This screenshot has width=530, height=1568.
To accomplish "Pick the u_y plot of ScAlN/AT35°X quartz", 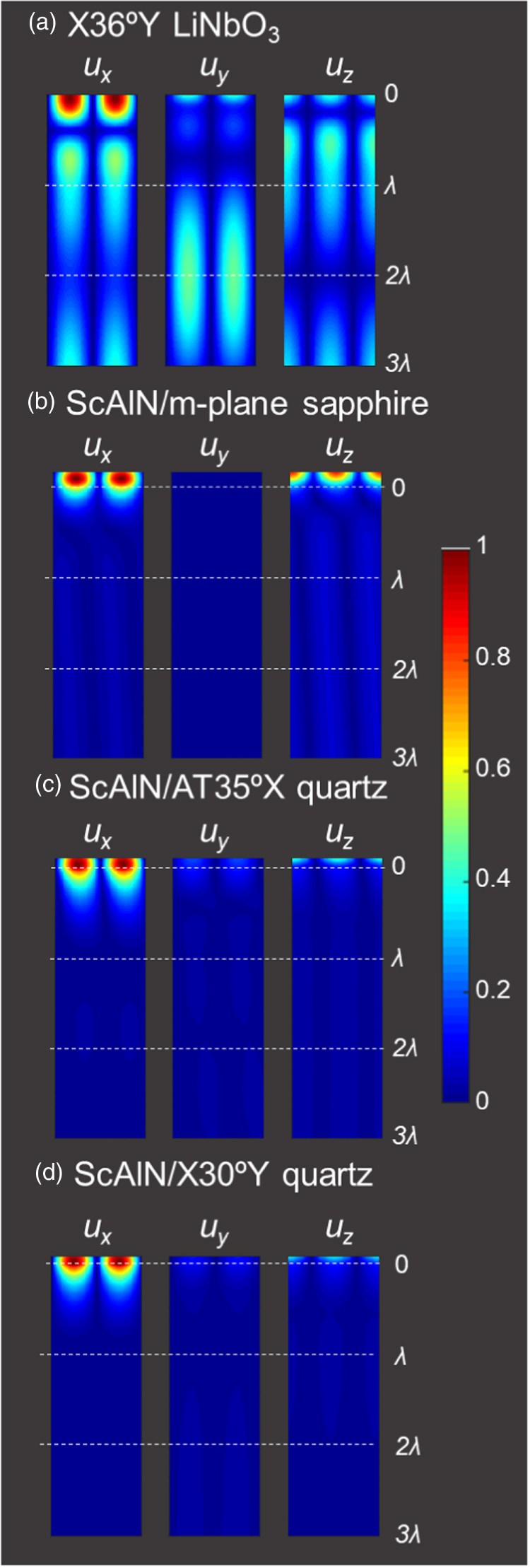I will coord(218,998).
